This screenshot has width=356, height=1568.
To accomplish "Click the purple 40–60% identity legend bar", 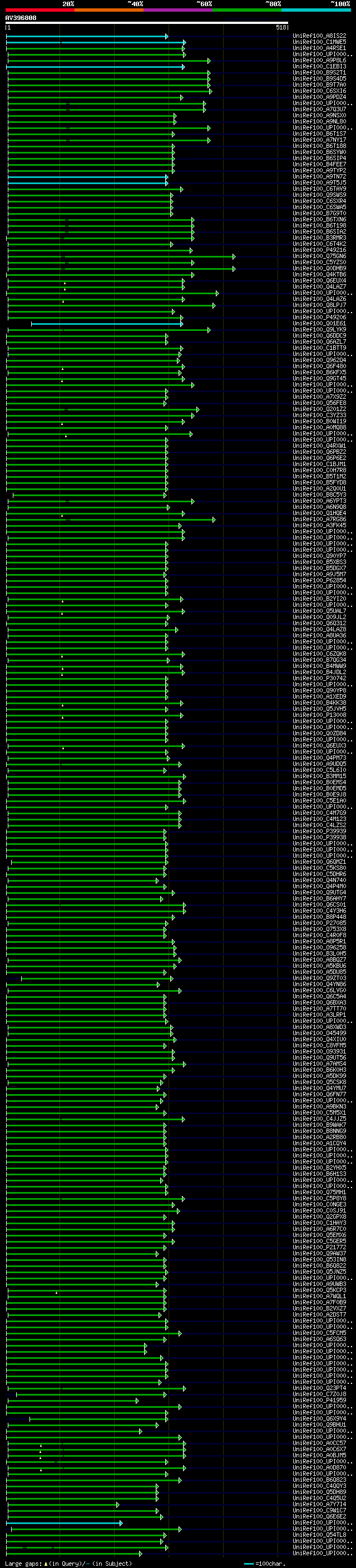I will pos(179,10).
